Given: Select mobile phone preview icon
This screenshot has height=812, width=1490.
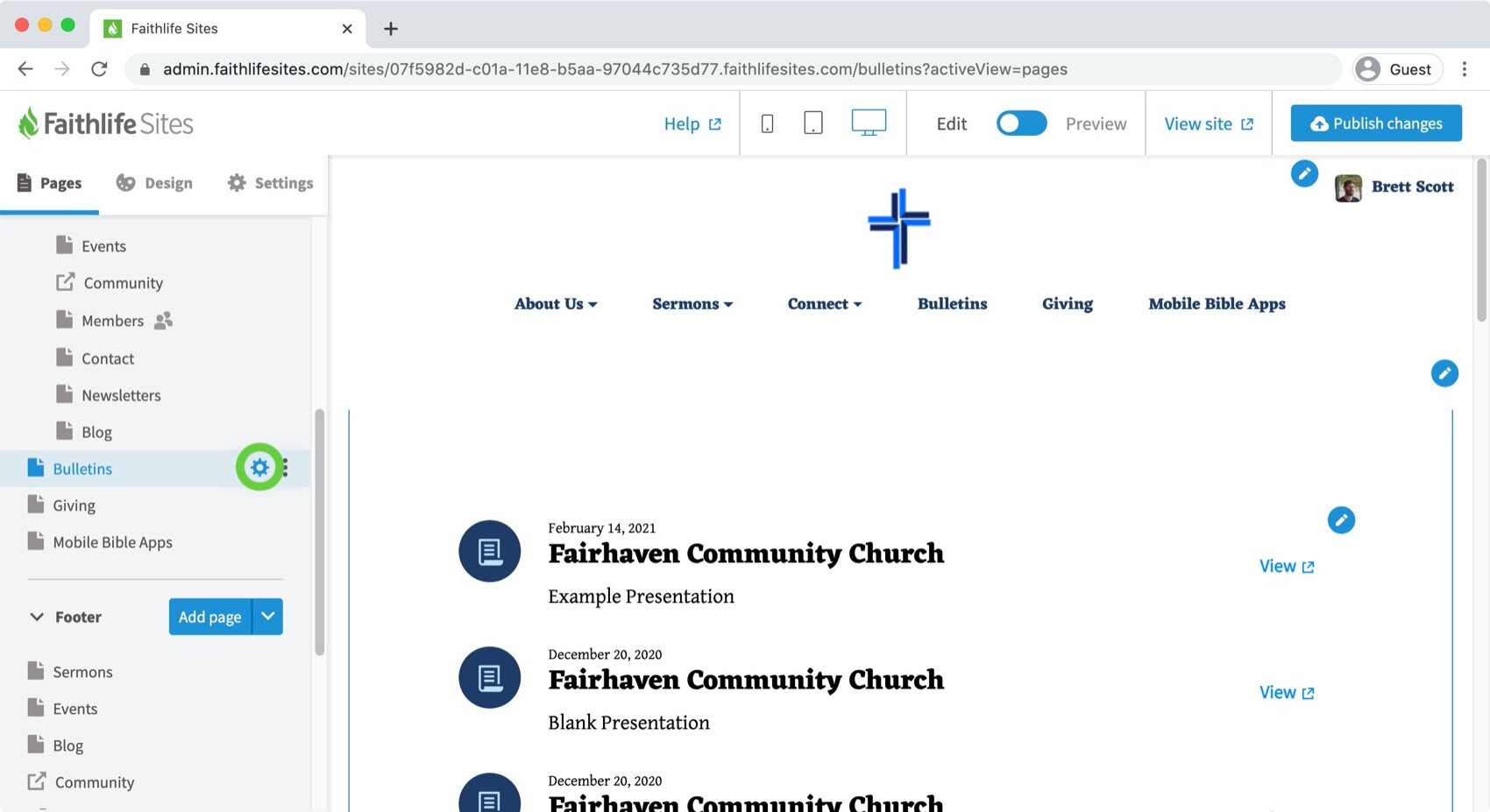Looking at the screenshot, I should [x=767, y=124].
